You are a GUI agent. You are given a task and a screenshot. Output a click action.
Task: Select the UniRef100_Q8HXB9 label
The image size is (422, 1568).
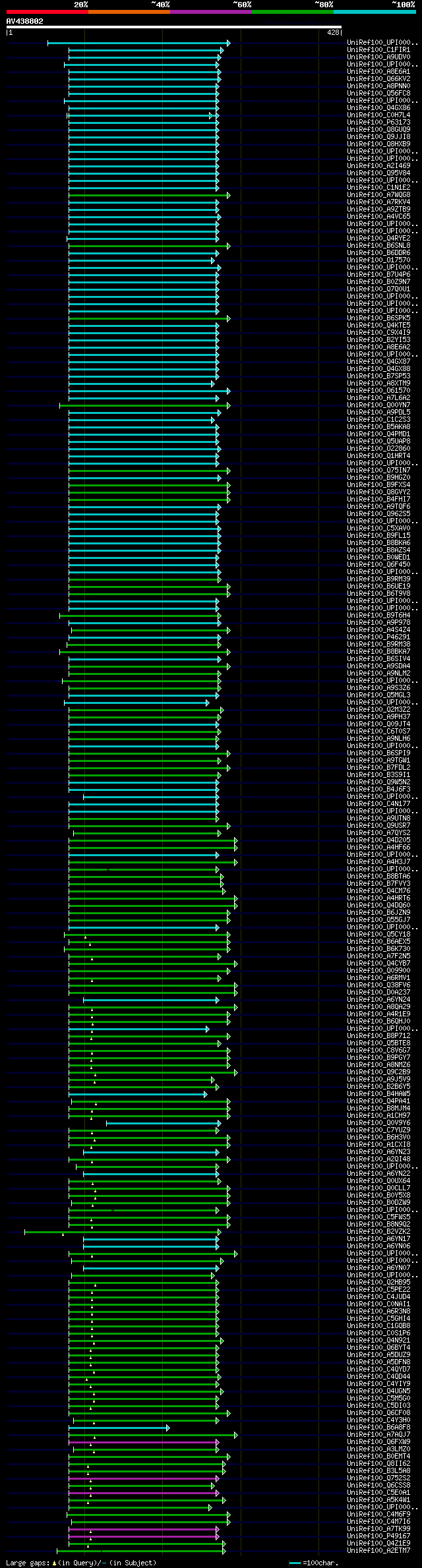(378, 144)
